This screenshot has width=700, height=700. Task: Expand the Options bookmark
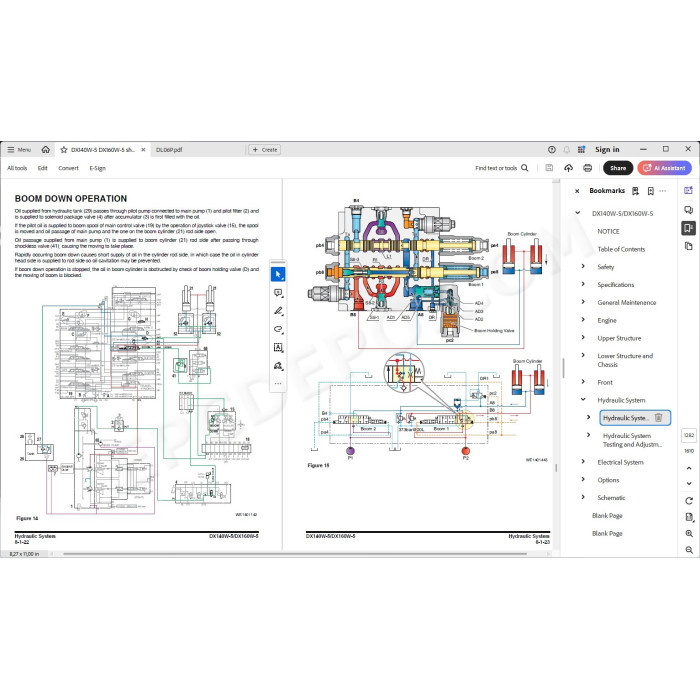[583, 479]
